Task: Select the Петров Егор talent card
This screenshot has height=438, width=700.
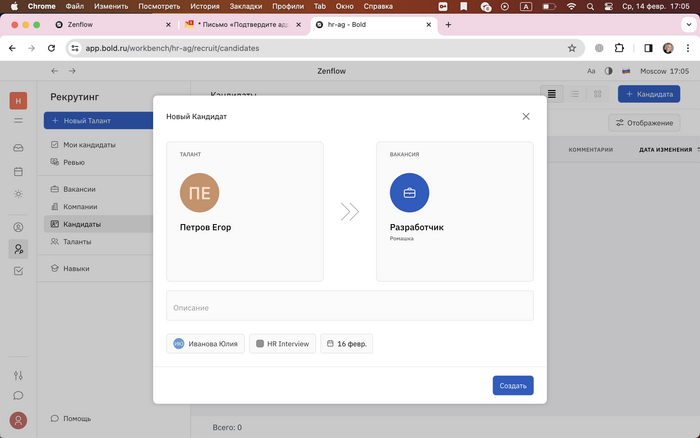Action: (245, 211)
